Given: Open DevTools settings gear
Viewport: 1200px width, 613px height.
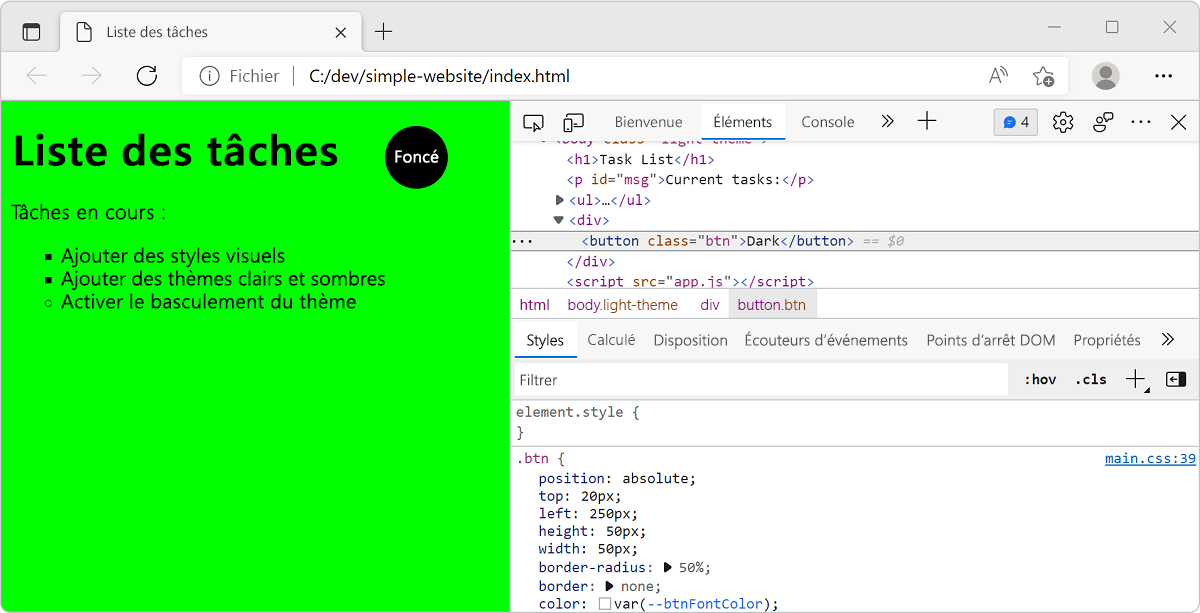Looking at the screenshot, I should point(1063,122).
